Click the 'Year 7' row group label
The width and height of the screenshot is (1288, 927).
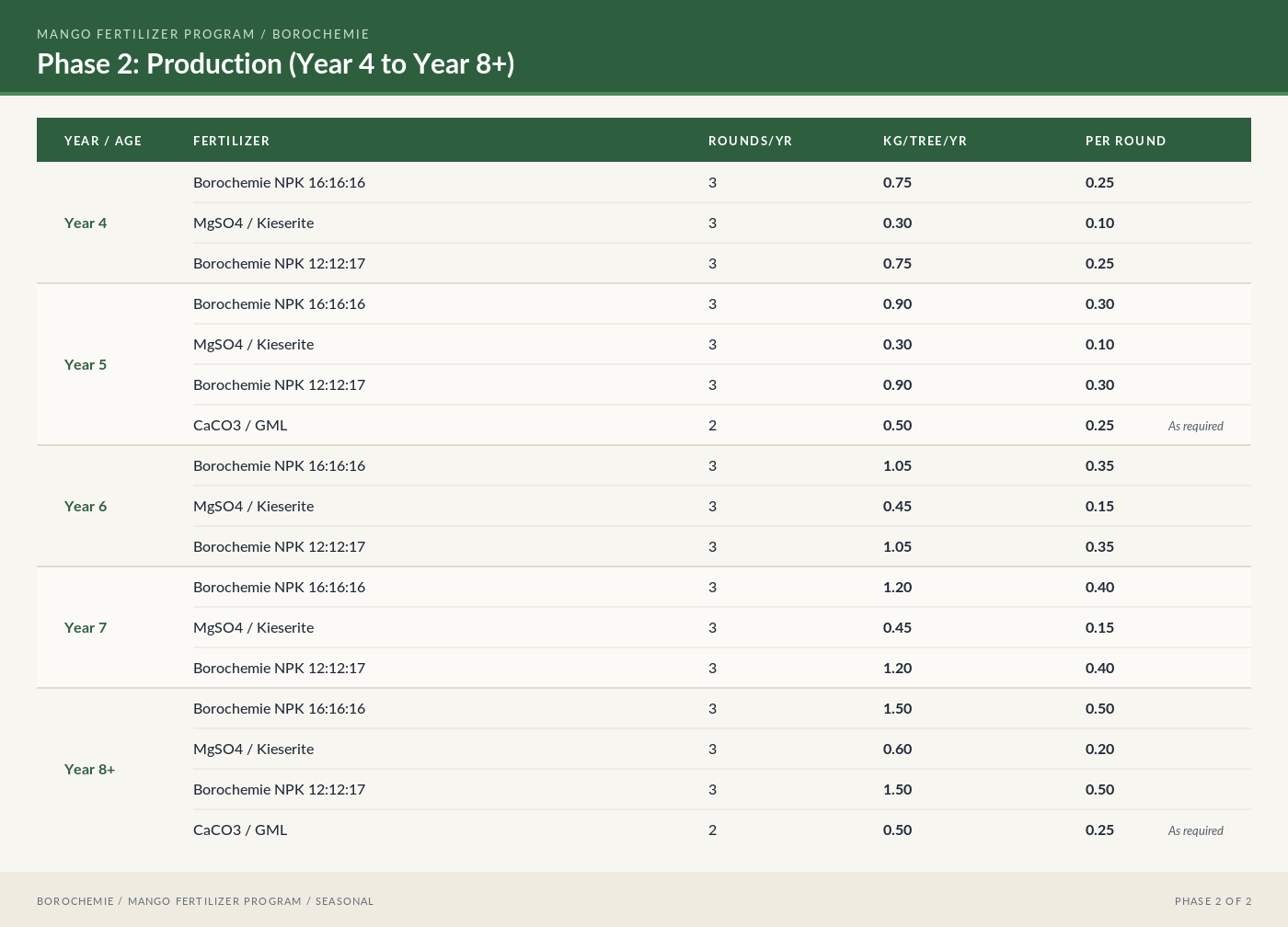(86, 627)
